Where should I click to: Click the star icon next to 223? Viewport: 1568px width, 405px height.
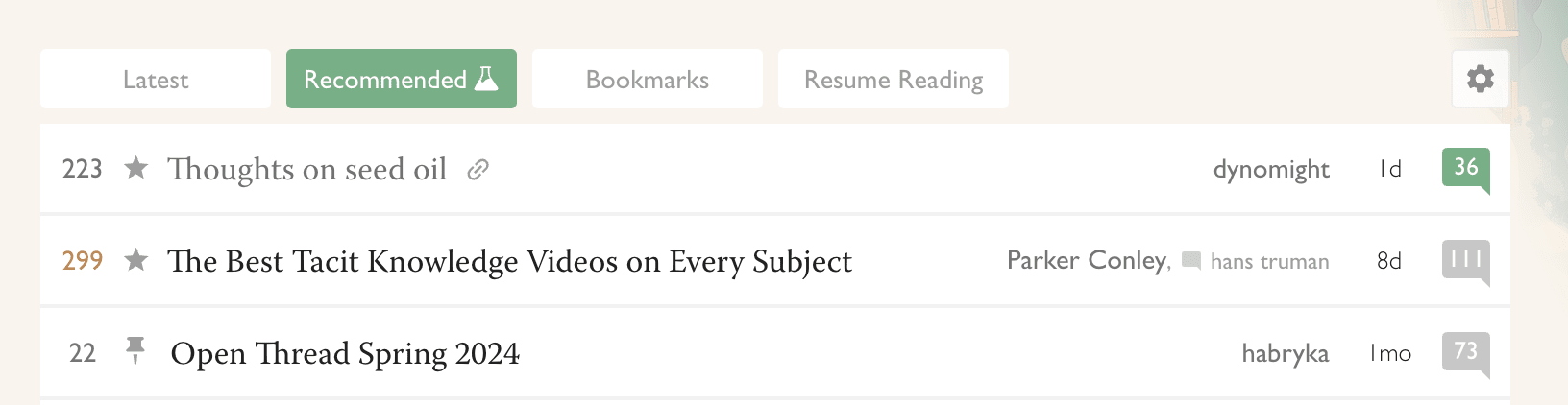pyautogui.click(x=136, y=168)
